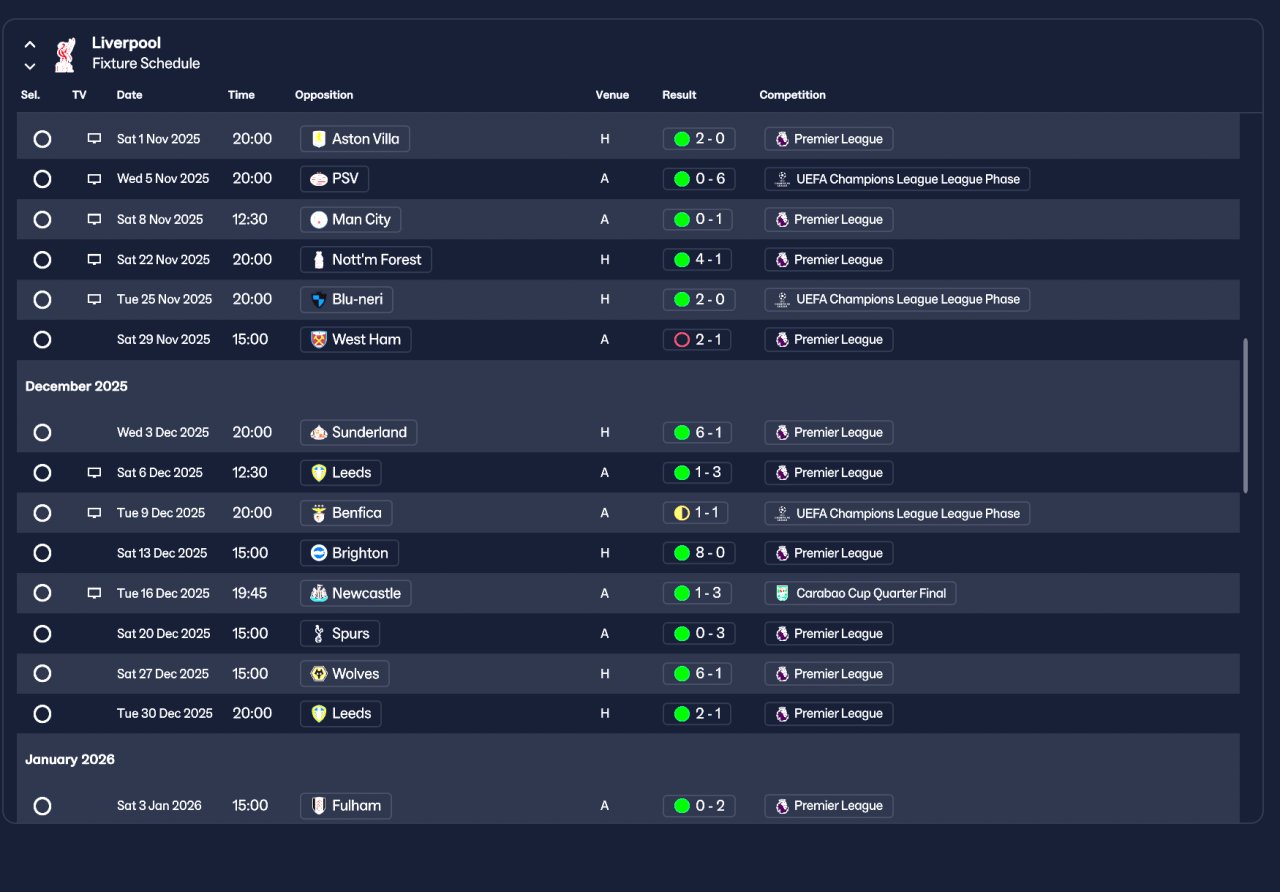Sort fixtures by Time column header
The image size is (1280, 892).
(x=241, y=95)
